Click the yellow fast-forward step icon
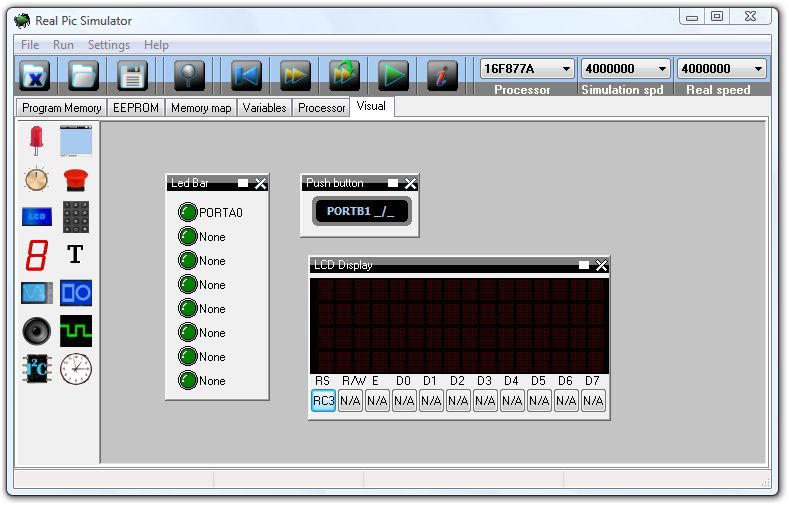Screen dimensions: 789x505 pyautogui.click(x=295, y=76)
